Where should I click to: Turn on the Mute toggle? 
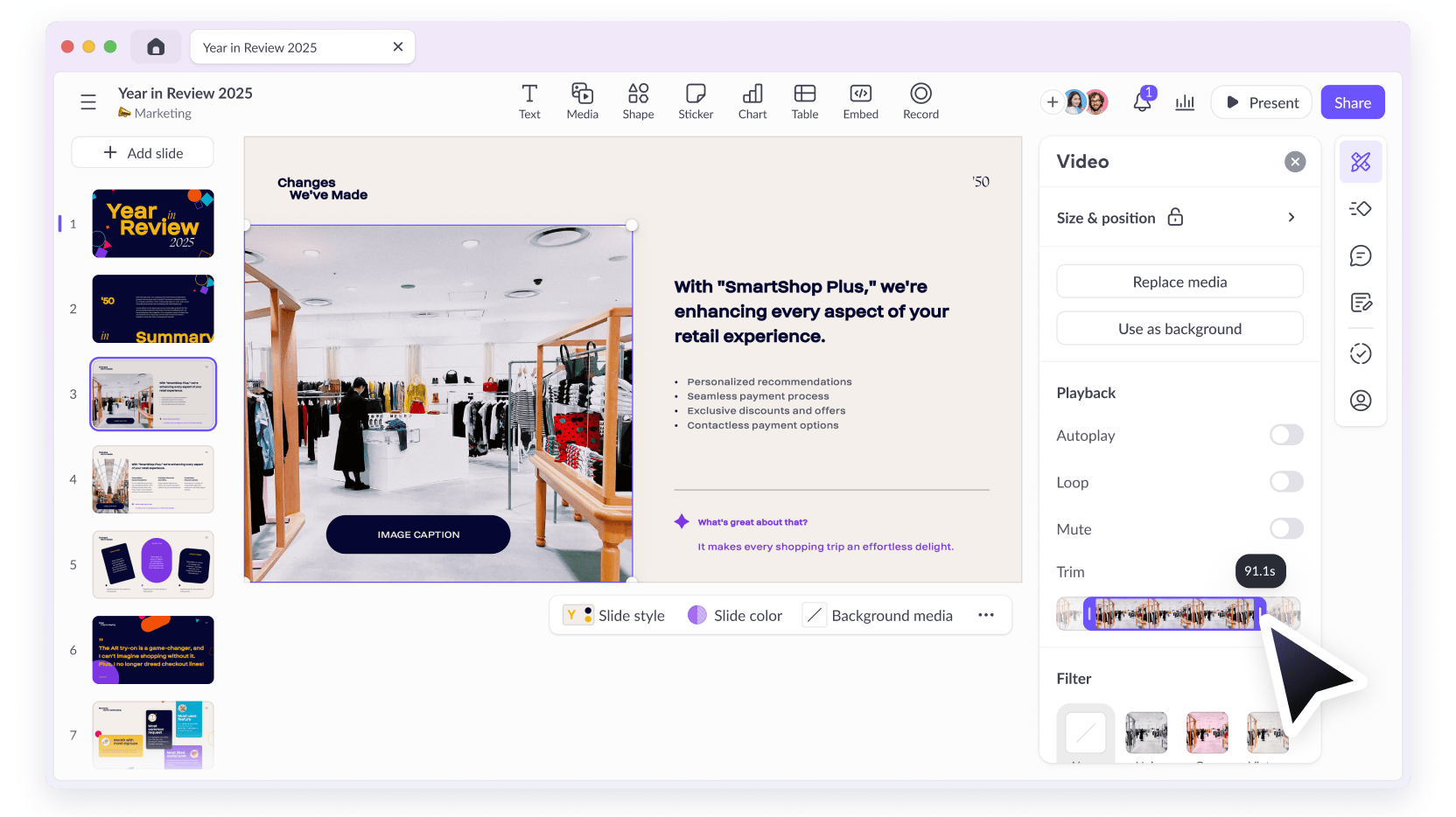click(x=1286, y=528)
